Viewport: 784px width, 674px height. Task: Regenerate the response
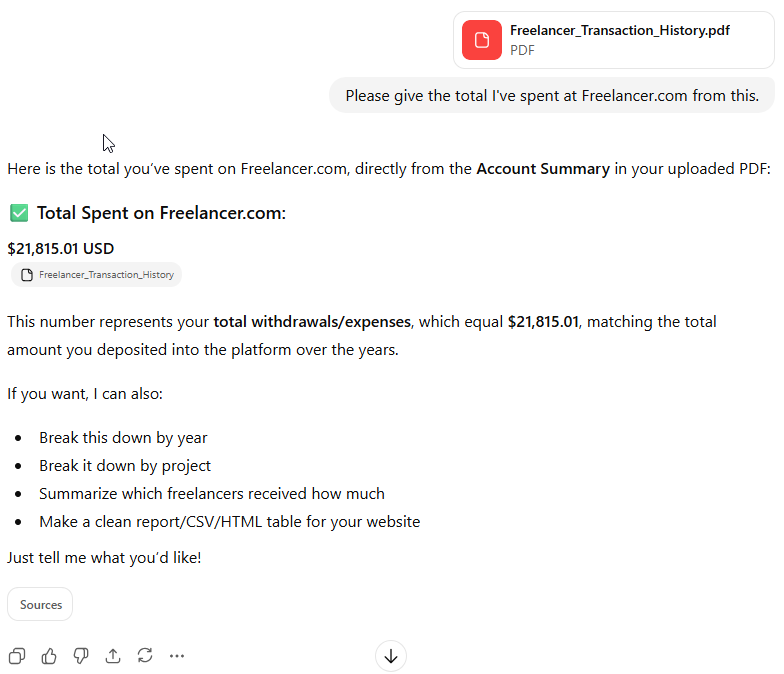coord(145,656)
